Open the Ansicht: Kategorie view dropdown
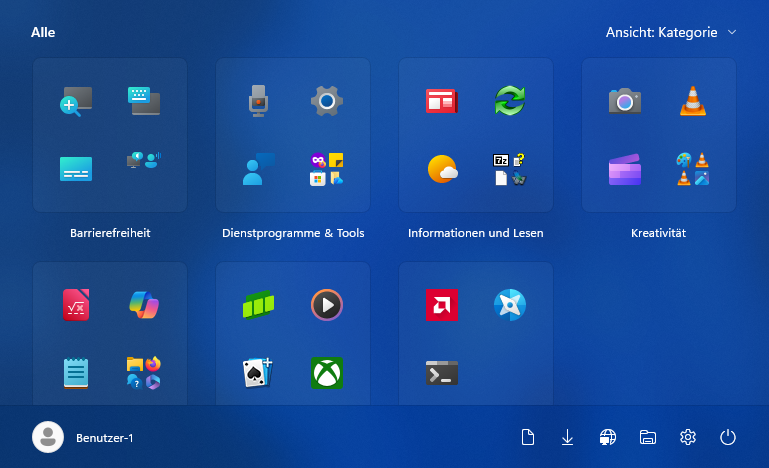The width and height of the screenshot is (769, 468). coord(670,32)
